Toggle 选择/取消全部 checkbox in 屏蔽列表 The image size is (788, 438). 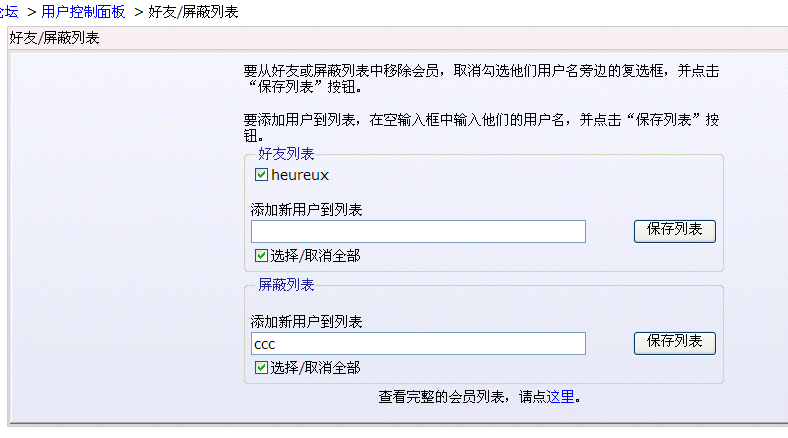click(x=262, y=368)
